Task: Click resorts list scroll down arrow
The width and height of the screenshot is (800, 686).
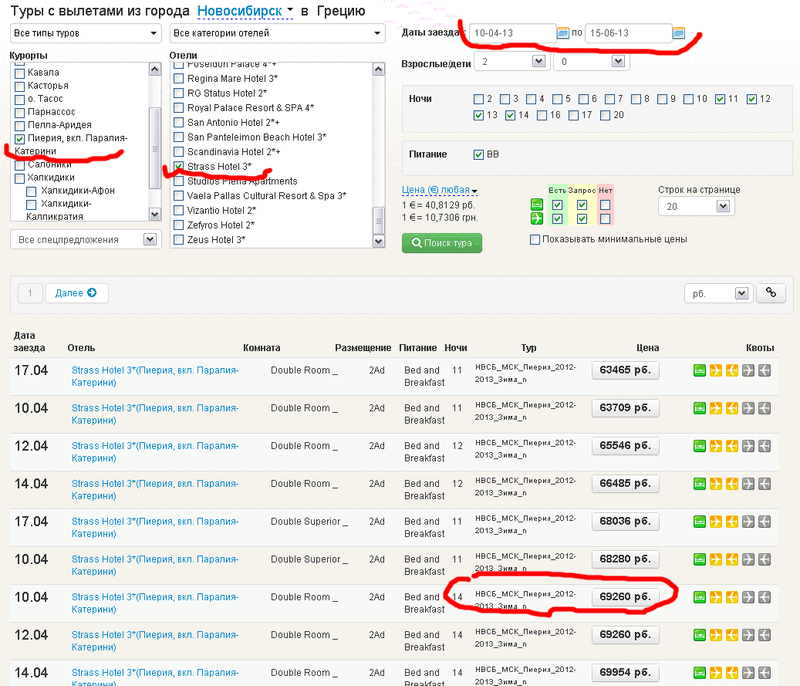Action: 155,214
